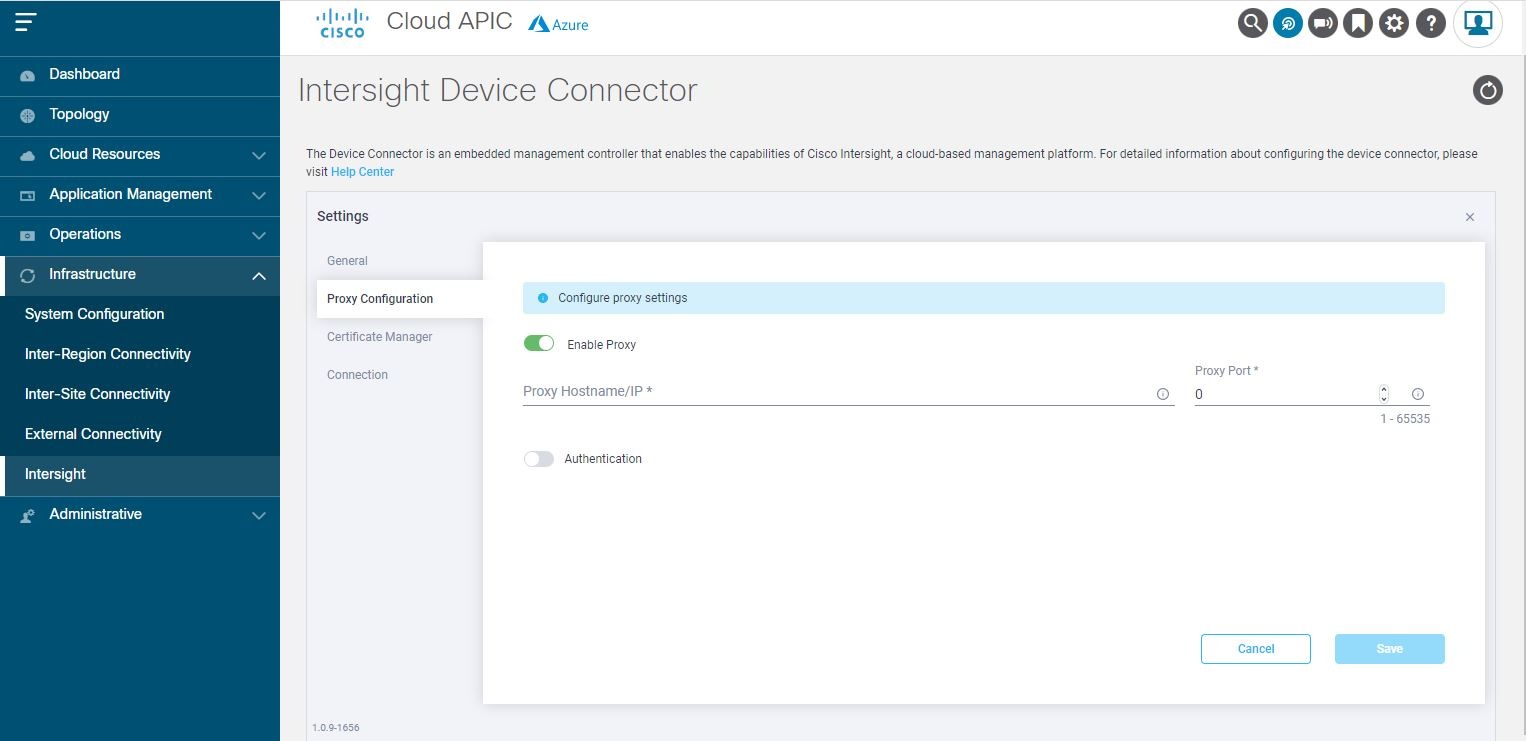
Task: Click the Cloud APIC title text
Action: point(450,21)
